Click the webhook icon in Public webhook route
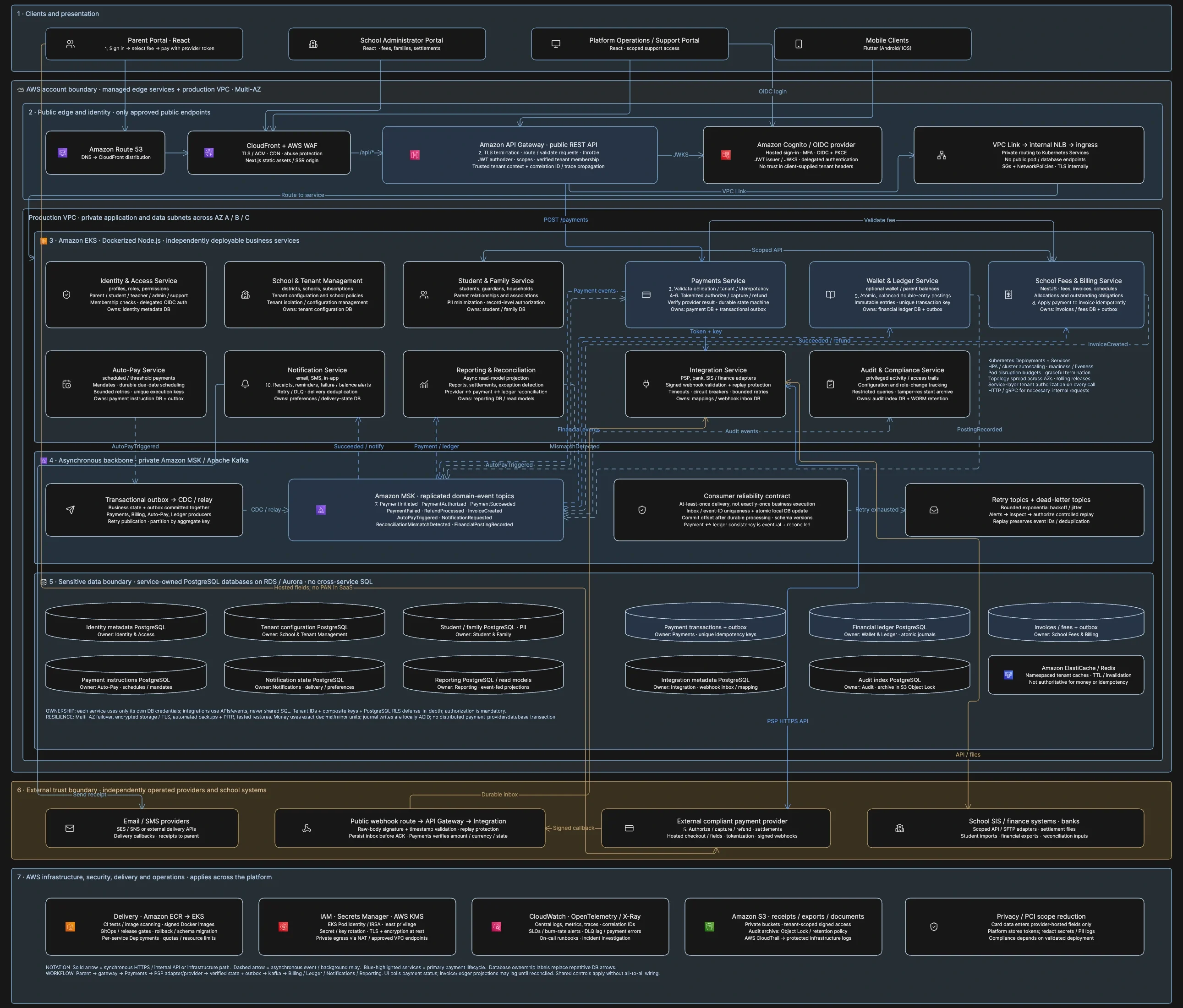Viewport: 1183px width, 1008px height. click(307, 828)
